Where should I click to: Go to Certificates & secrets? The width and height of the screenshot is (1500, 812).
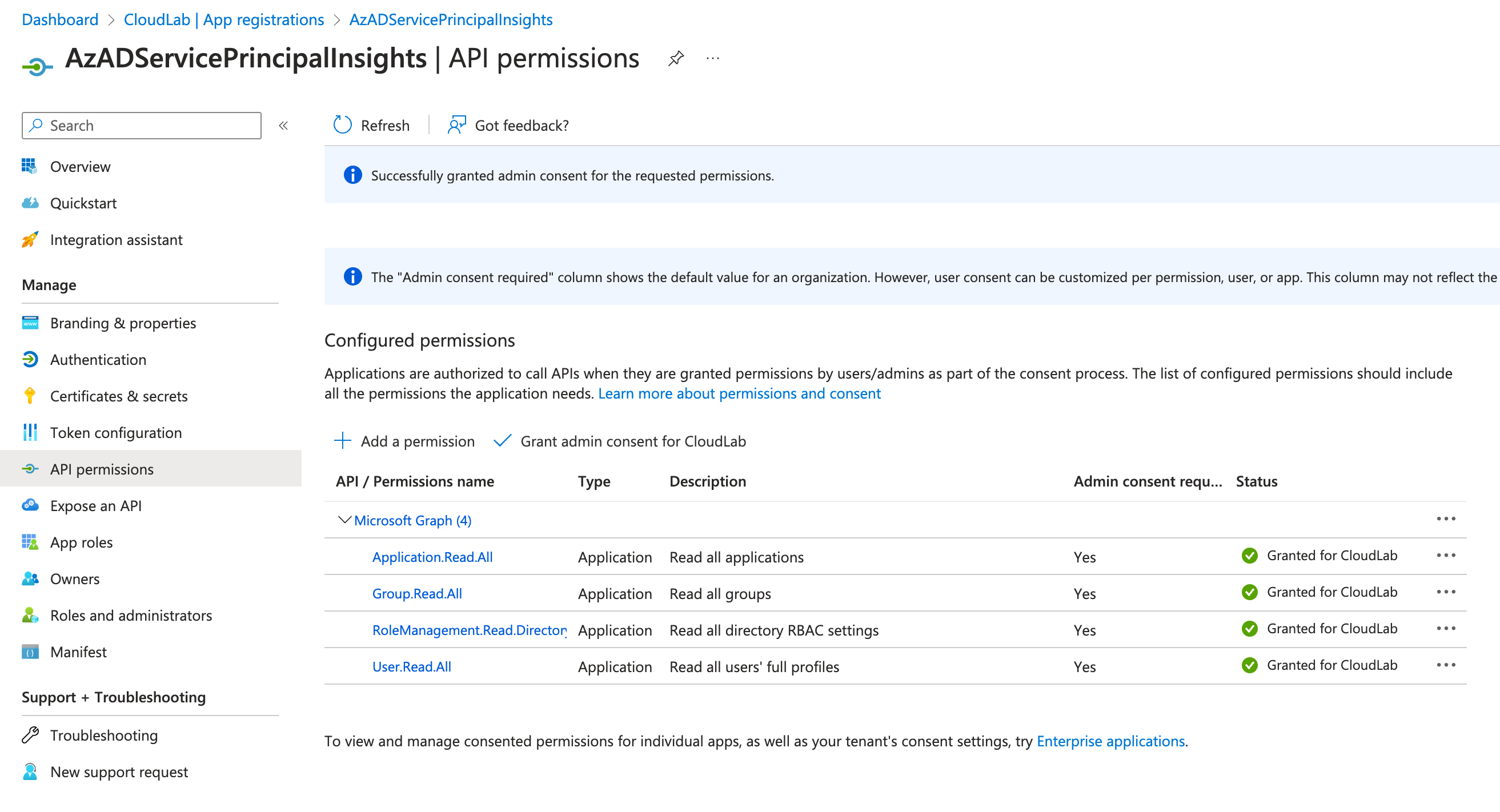point(119,396)
